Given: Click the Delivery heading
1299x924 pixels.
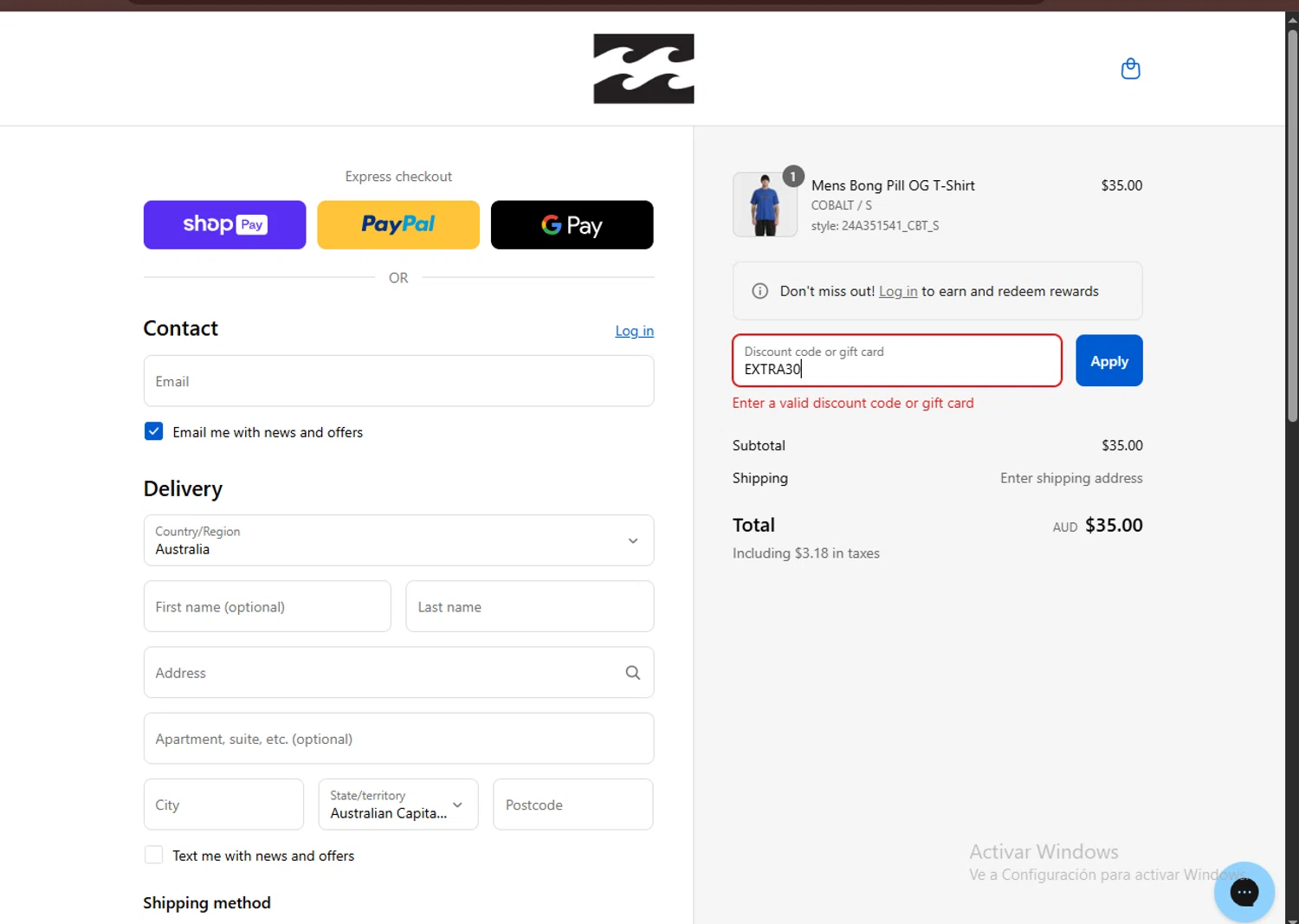Looking at the screenshot, I should pos(183,488).
